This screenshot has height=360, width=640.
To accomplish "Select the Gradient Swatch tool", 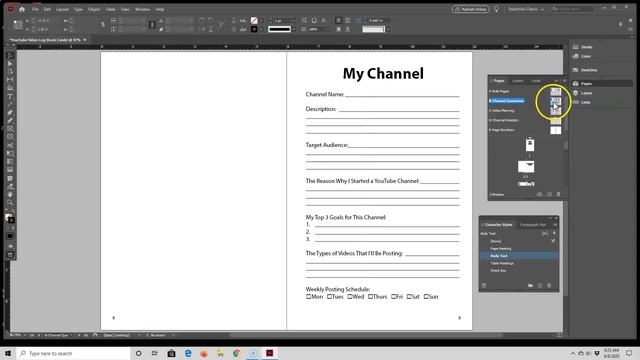I will (10, 162).
